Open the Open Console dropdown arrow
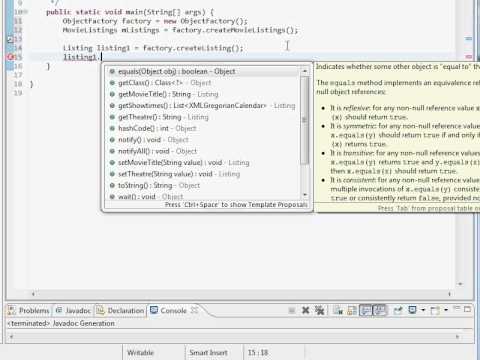Screen dimensions: 480x360 click(446, 310)
